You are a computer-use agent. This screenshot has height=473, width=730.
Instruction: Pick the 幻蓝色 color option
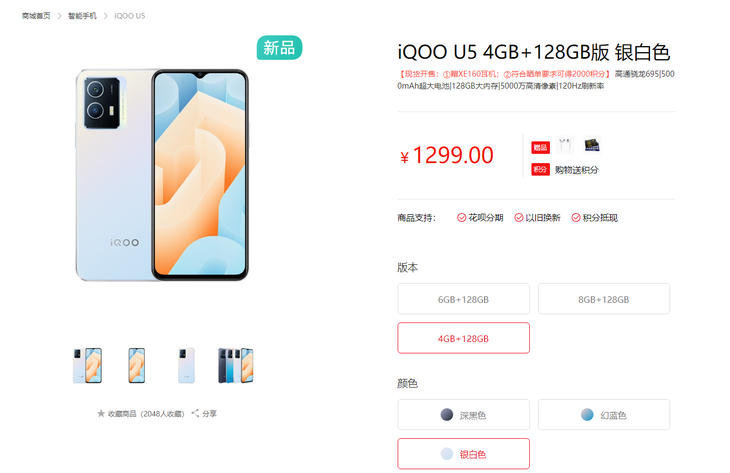(604, 414)
